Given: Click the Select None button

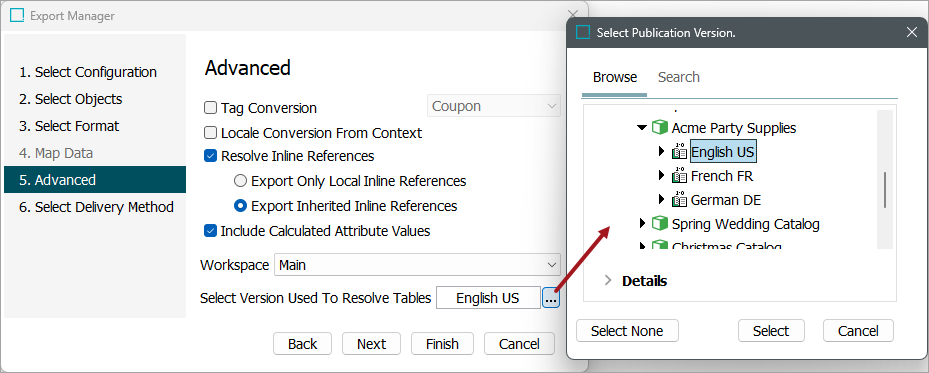Looking at the screenshot, I should point(627,331).
